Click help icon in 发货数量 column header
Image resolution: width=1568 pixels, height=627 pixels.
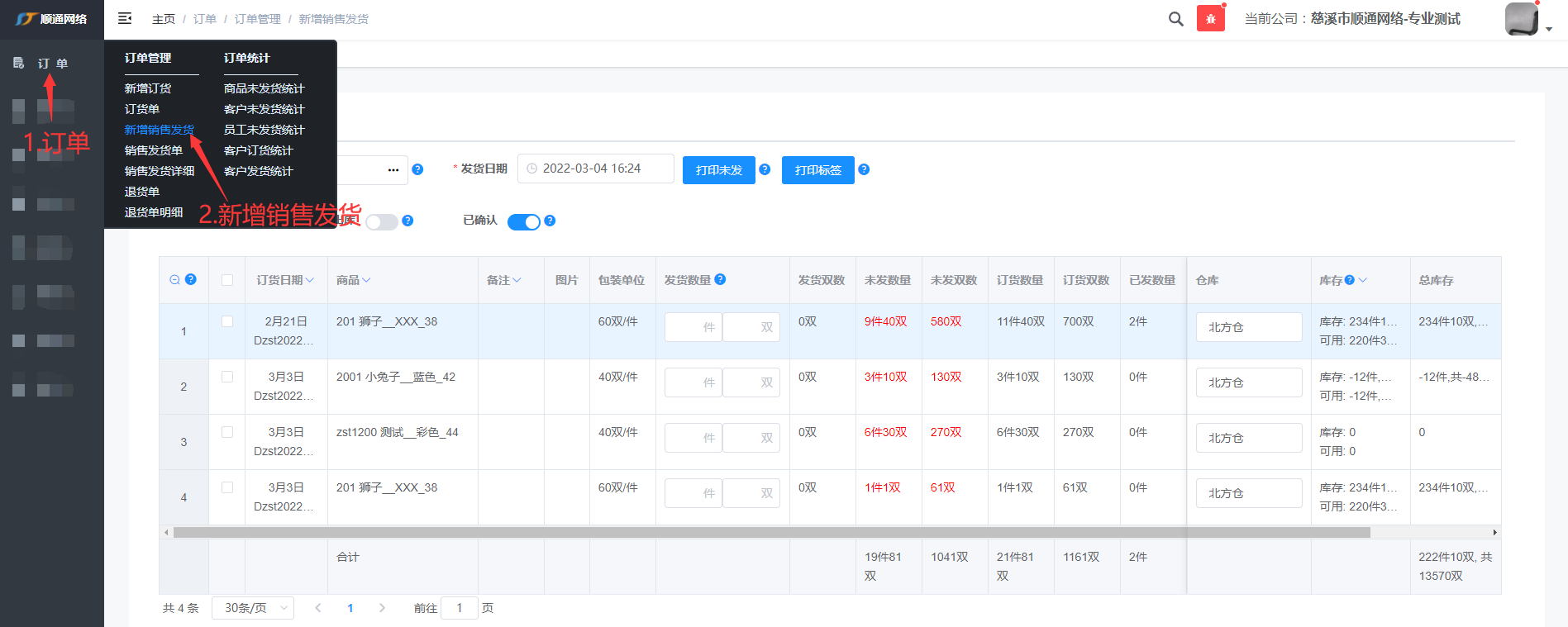pos(720,279)
